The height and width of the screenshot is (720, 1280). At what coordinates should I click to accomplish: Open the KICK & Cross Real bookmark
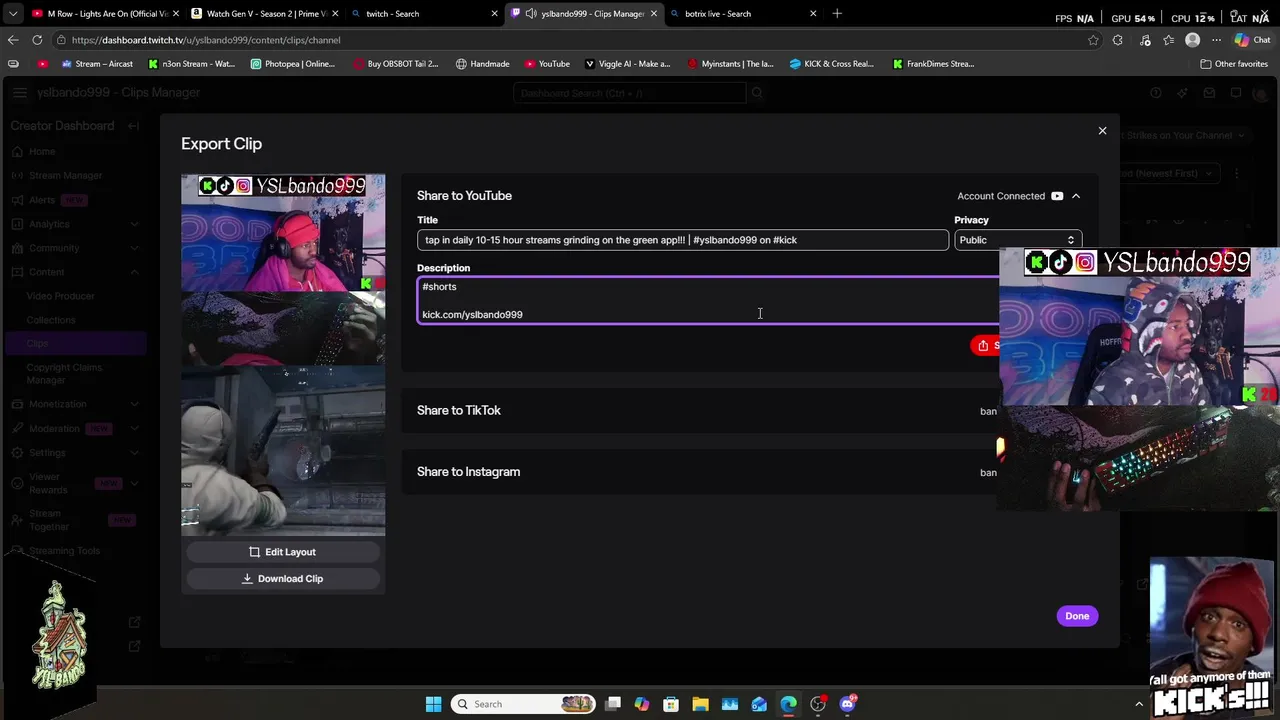tap(832, 64)
